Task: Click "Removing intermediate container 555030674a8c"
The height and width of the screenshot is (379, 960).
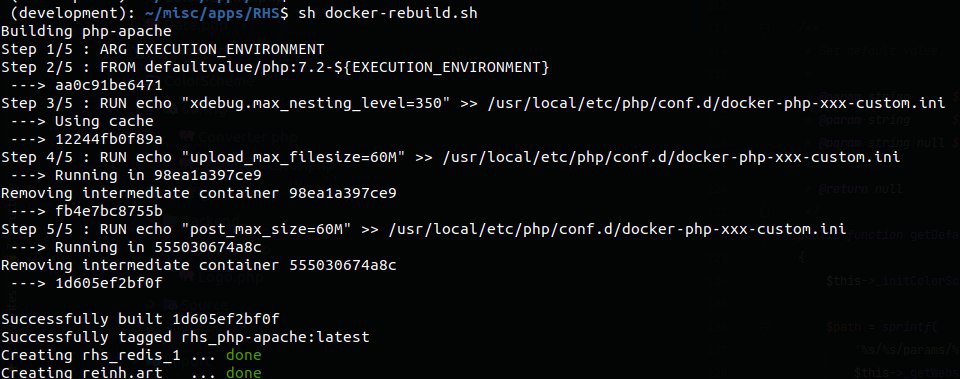Action: pos(199,265)
